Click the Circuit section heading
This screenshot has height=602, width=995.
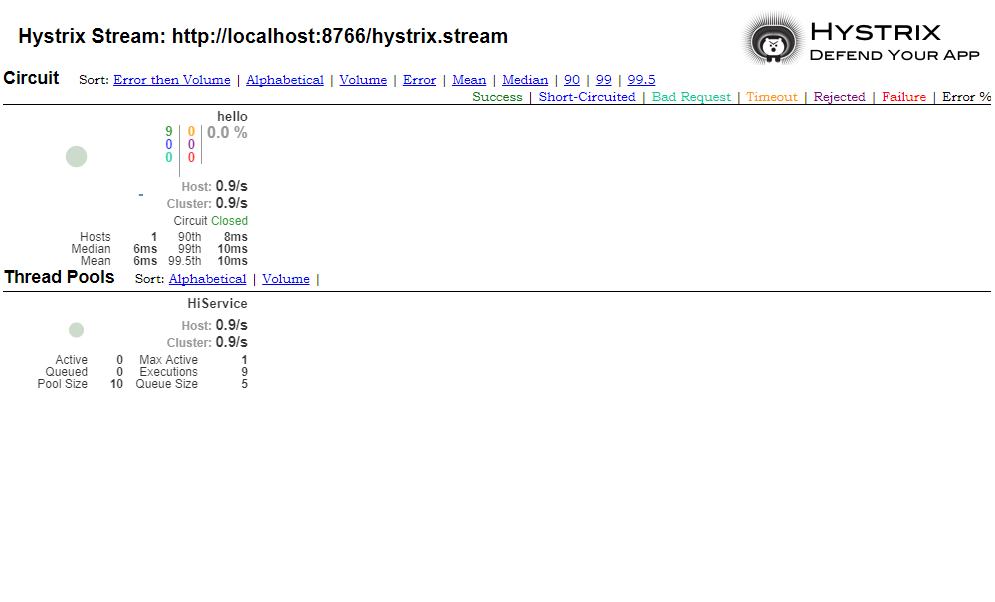[31, 78]
